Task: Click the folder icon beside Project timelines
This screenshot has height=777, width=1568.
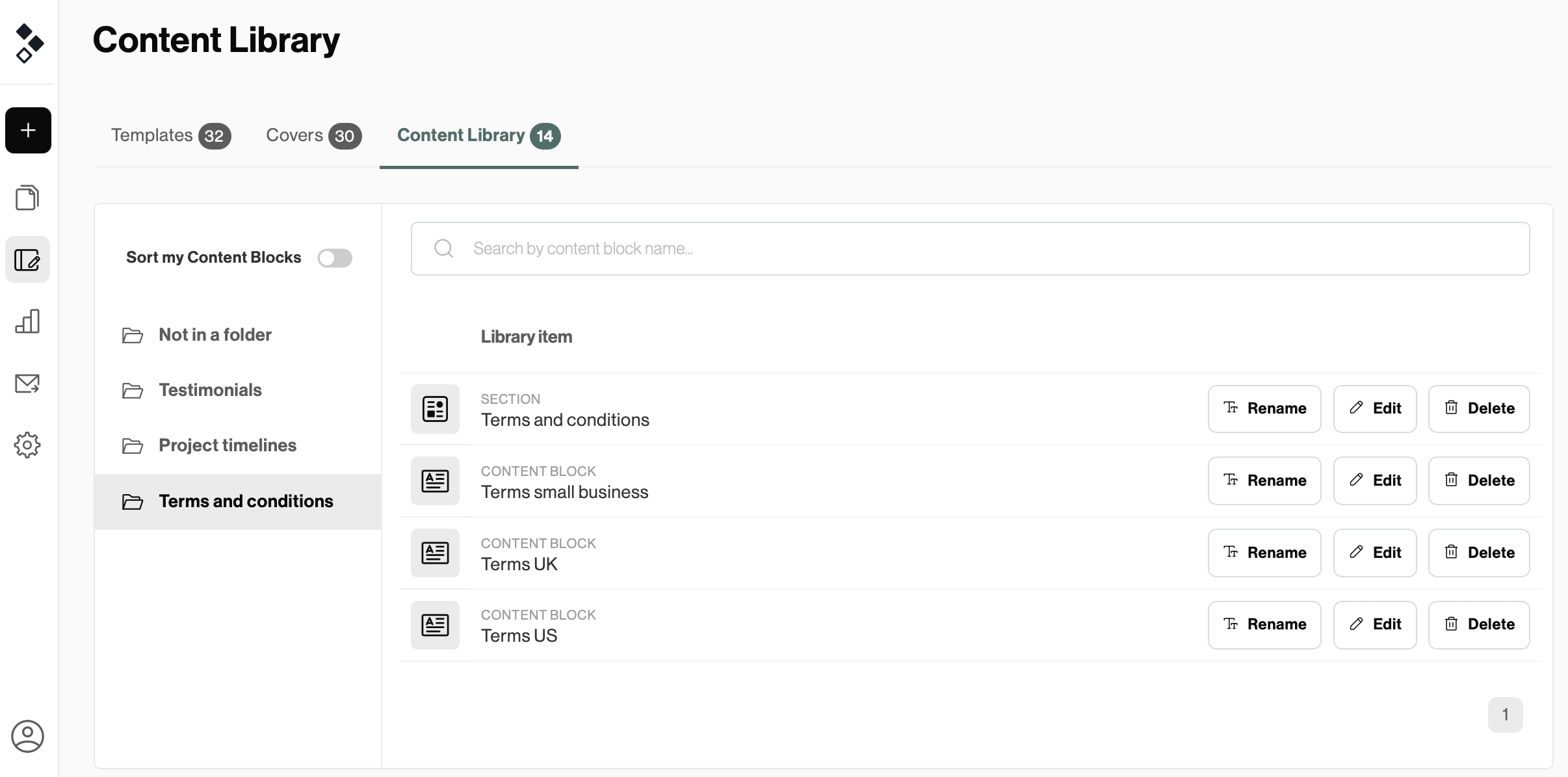Action: pos(133,446)
